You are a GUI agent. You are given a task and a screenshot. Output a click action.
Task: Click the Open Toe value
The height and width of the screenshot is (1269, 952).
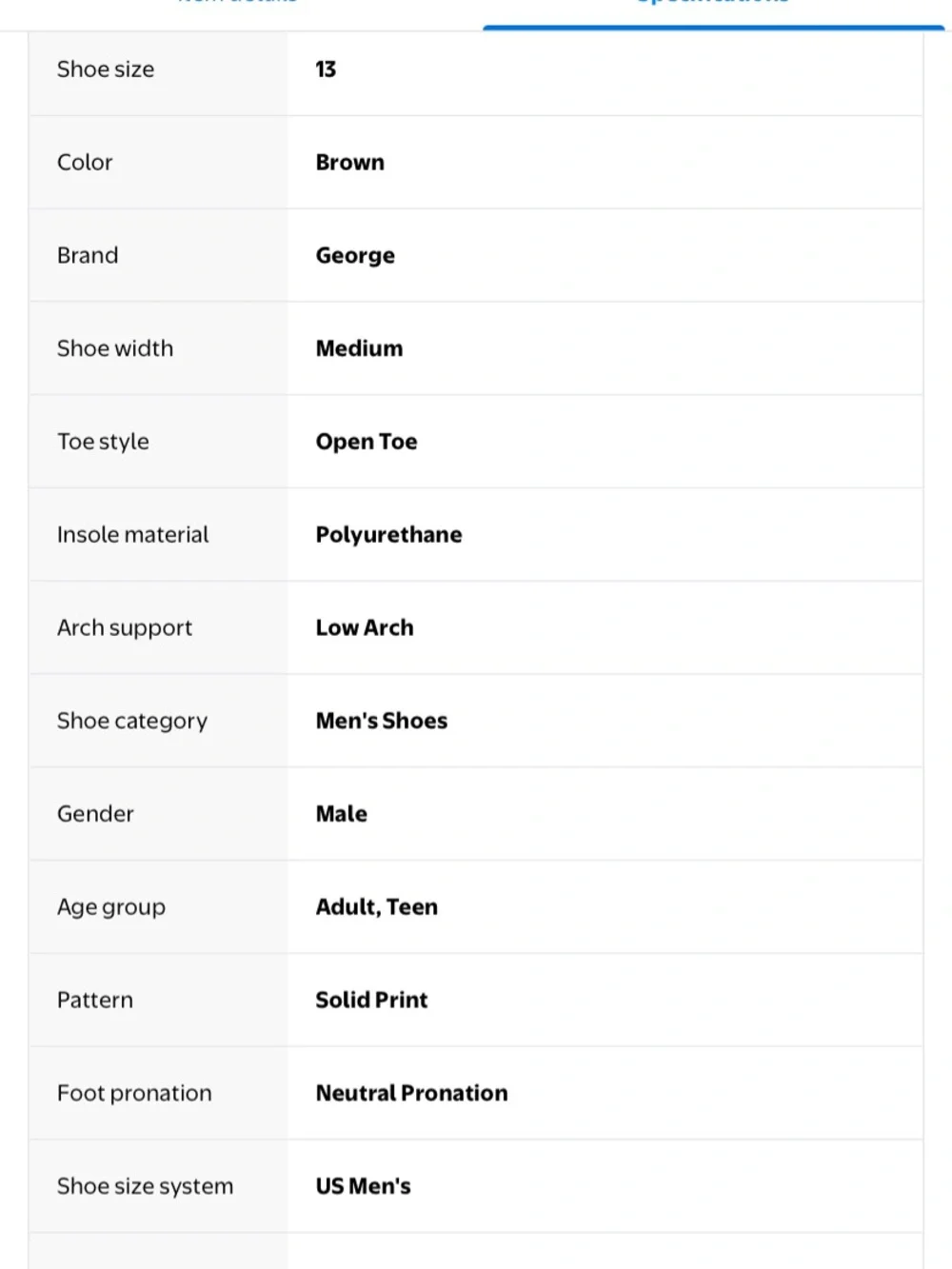coord(367,442)
